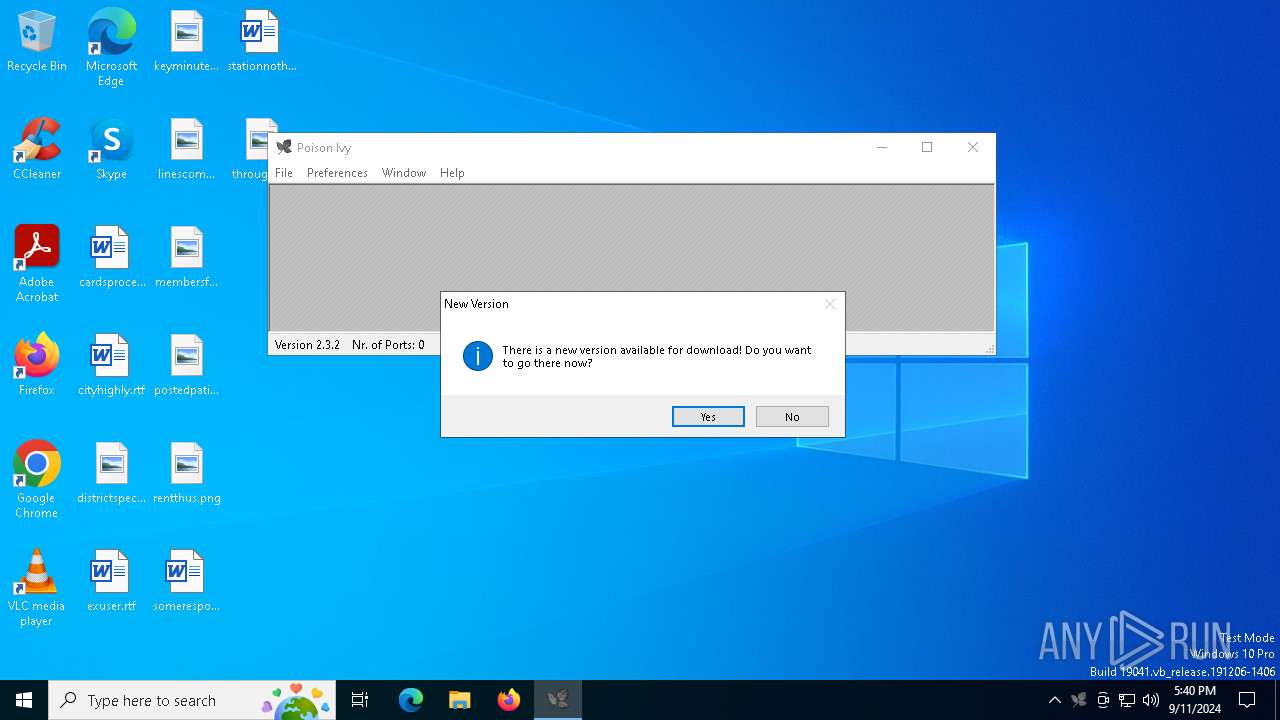Open Firefox from the taskbar
The width and height of the screenshot is (1280, 720).
509,700
